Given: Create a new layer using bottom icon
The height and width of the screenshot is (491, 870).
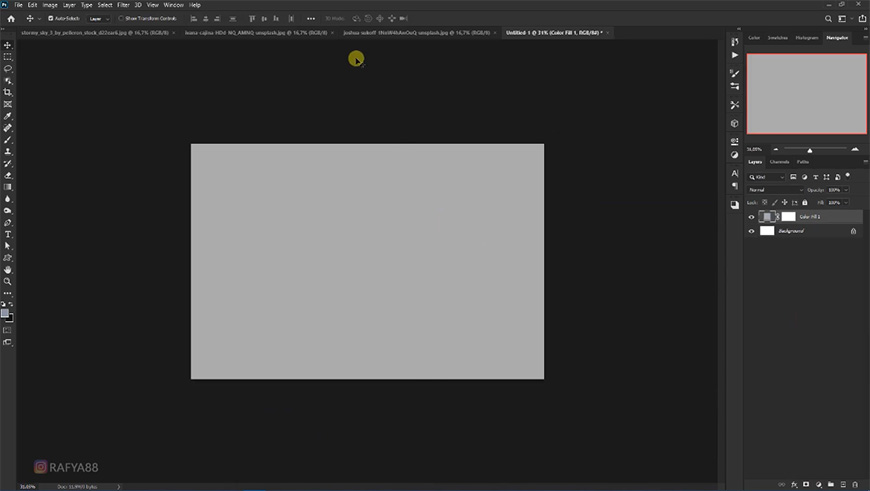Looking at the screenshot, I should pyautogui.click(x=843, y=484).
